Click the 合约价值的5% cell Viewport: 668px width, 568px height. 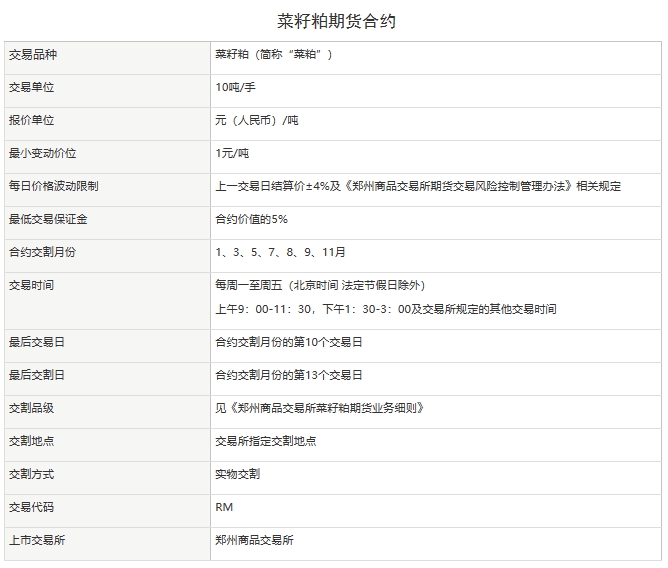pyautogui.click(x=251, y=219)
